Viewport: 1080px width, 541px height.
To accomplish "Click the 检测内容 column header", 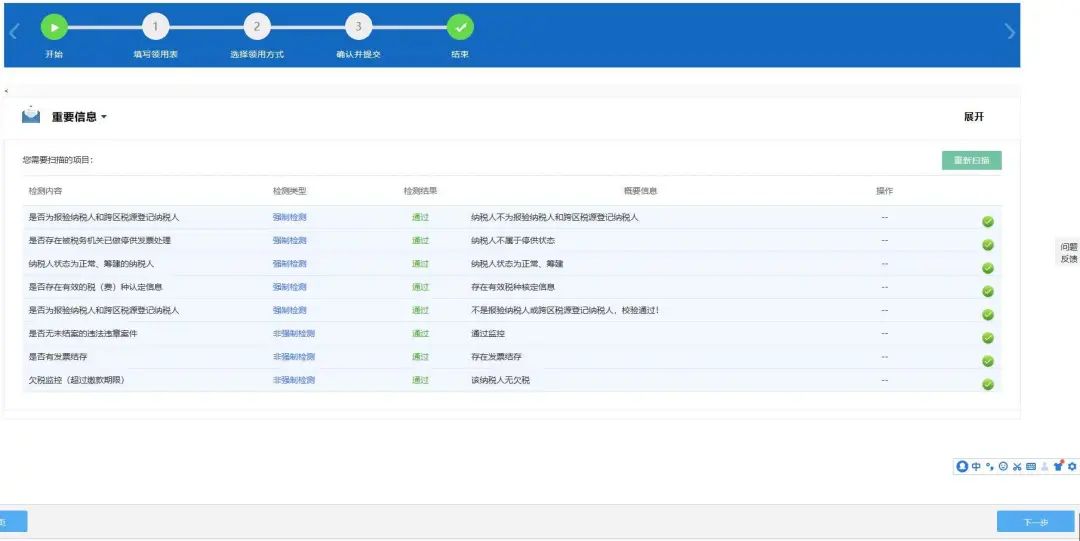I will [45, 191].
